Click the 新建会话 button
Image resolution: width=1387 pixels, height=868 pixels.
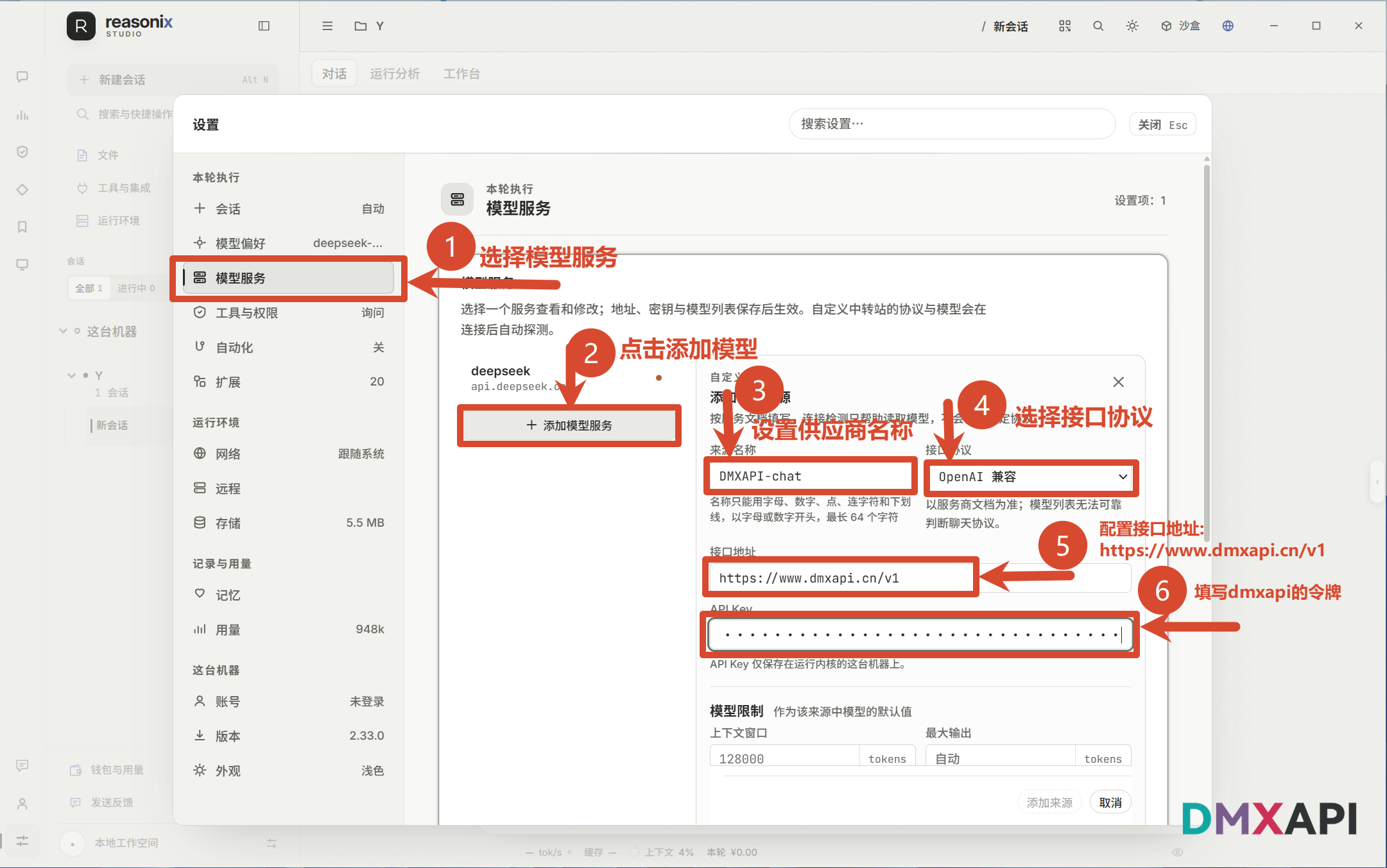[173, 80]
